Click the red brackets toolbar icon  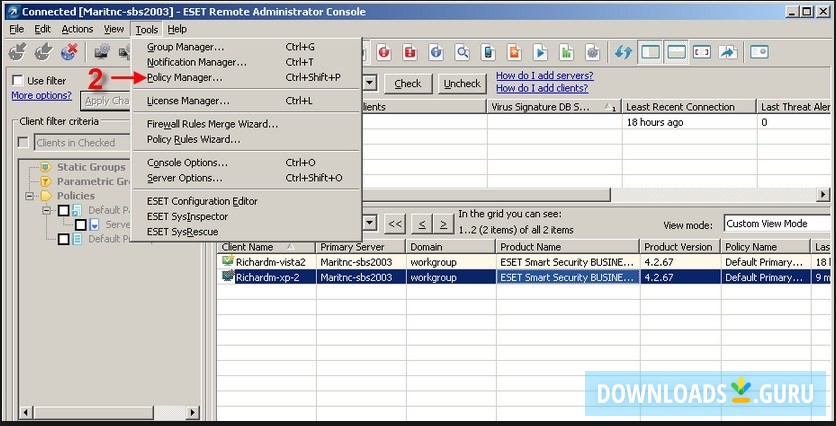702,52
